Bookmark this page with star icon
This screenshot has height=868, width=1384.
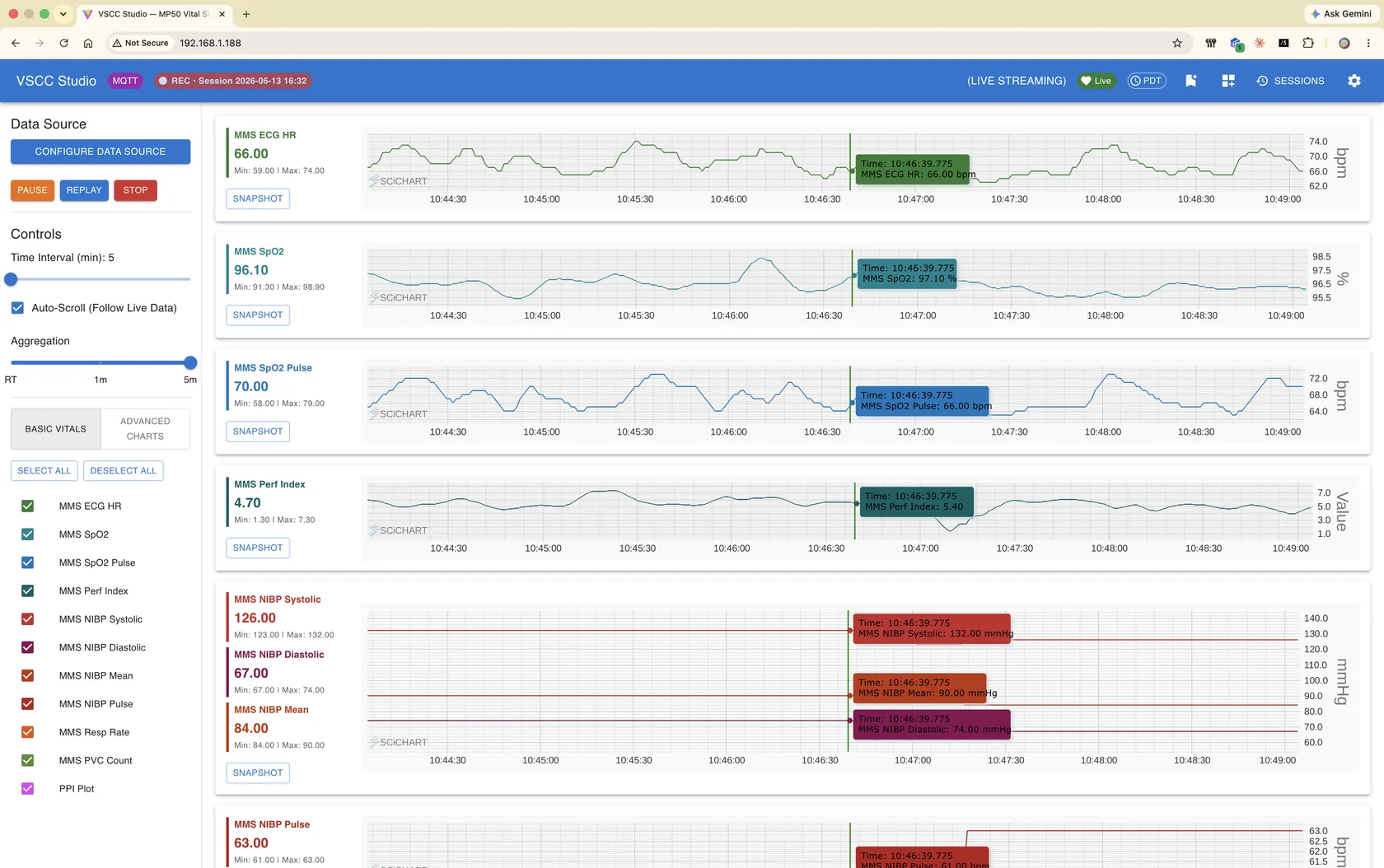[x=1177, y=43]
